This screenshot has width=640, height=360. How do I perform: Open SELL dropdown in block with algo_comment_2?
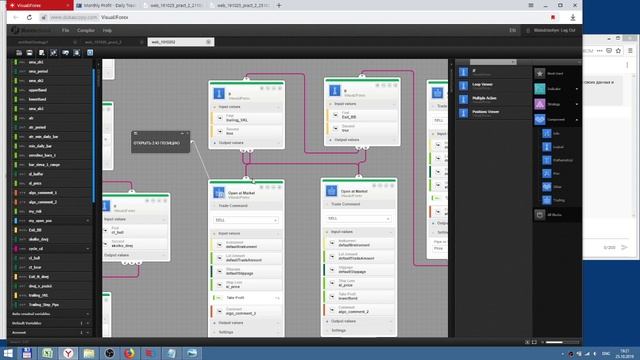click(x=359, y=219)
